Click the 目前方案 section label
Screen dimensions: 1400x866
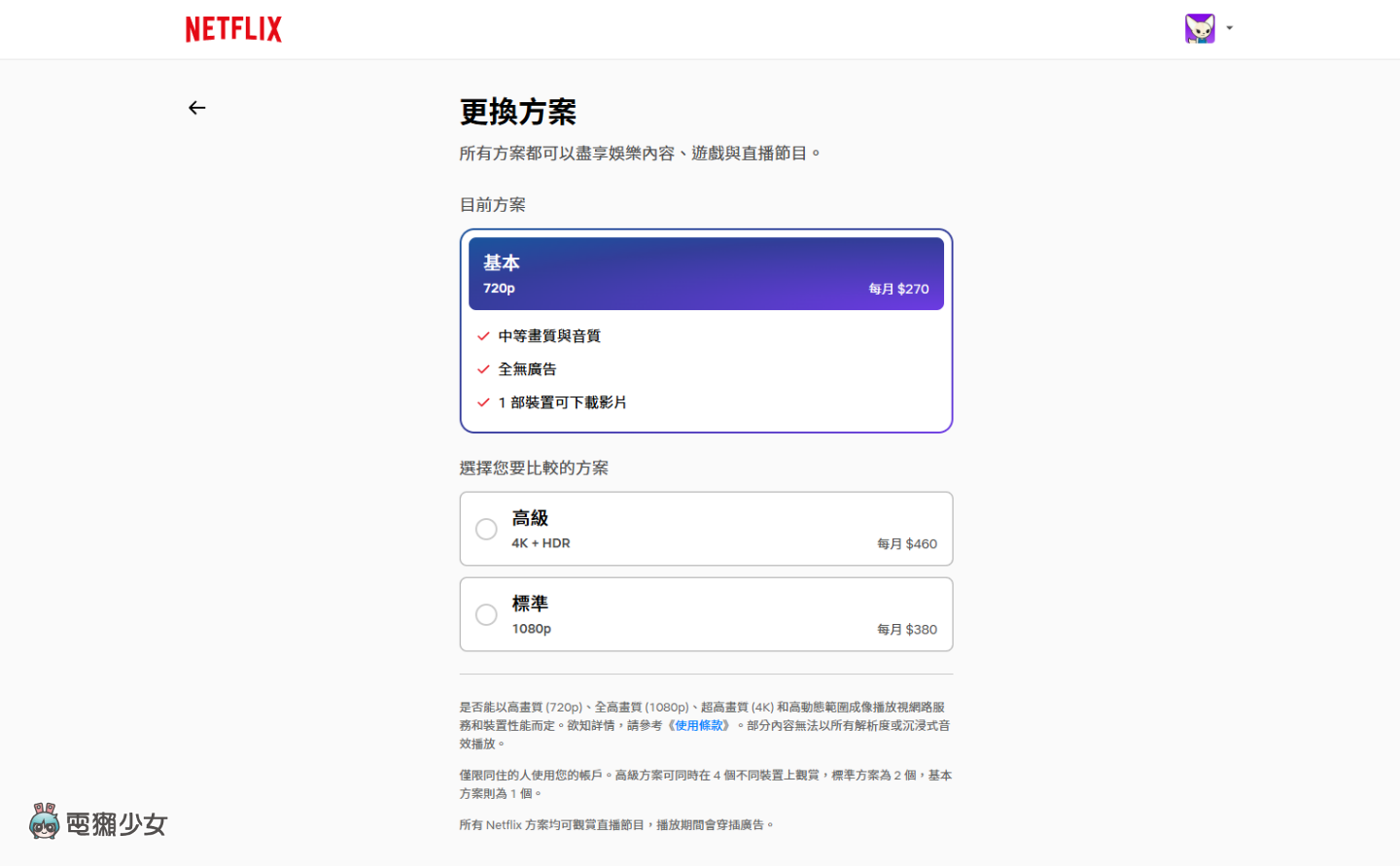[x=493, y=205]
